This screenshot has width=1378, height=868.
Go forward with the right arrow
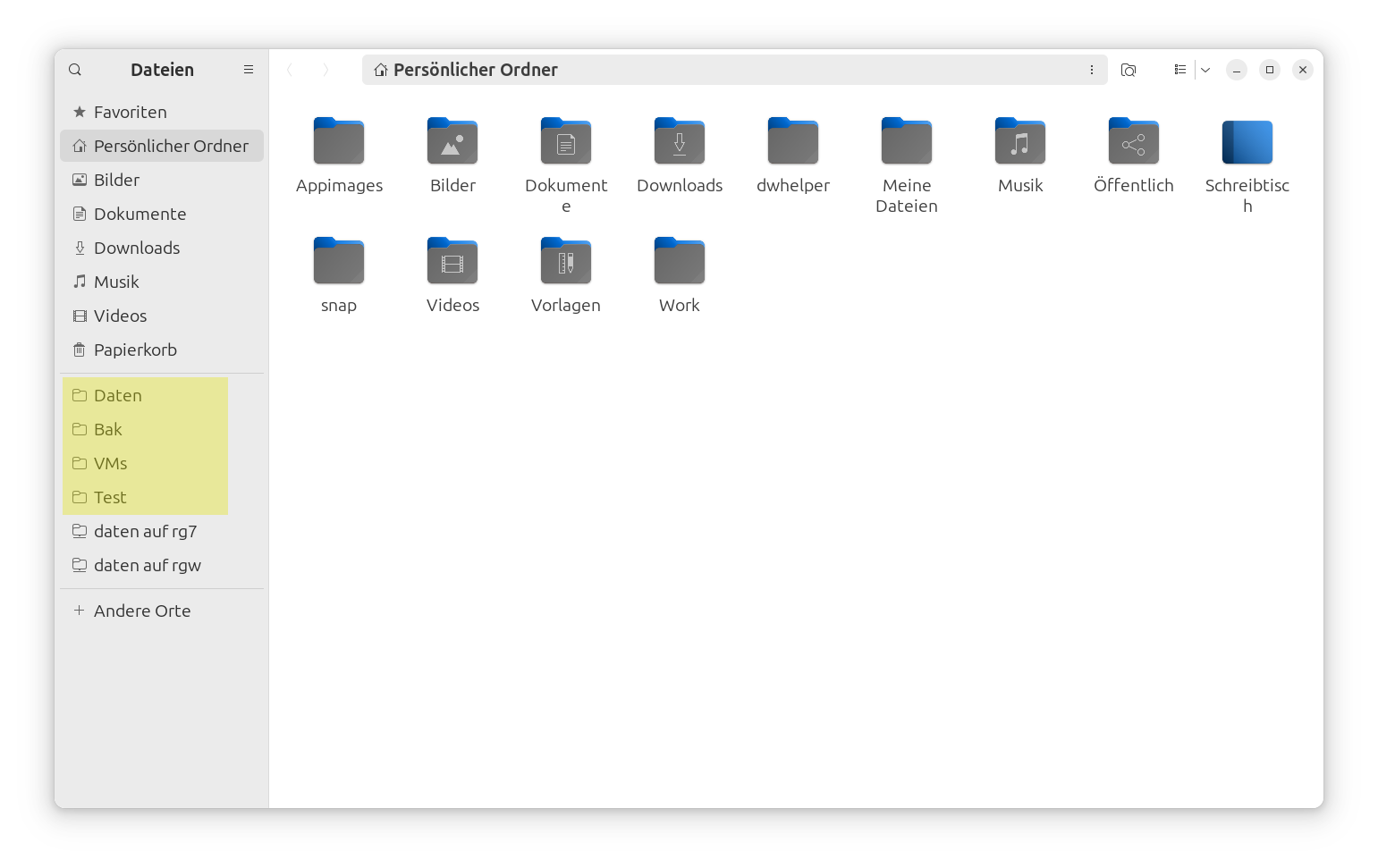[325, 70]
